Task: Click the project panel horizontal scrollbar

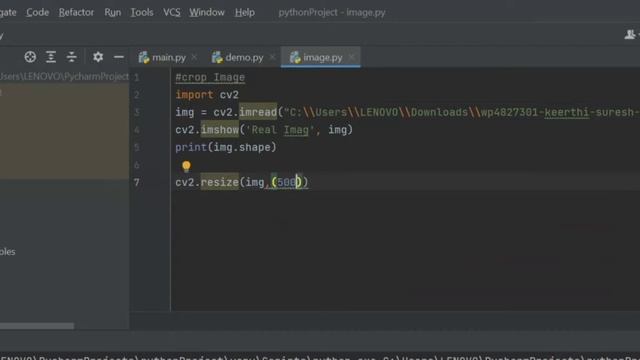Action: click(37, 326)
